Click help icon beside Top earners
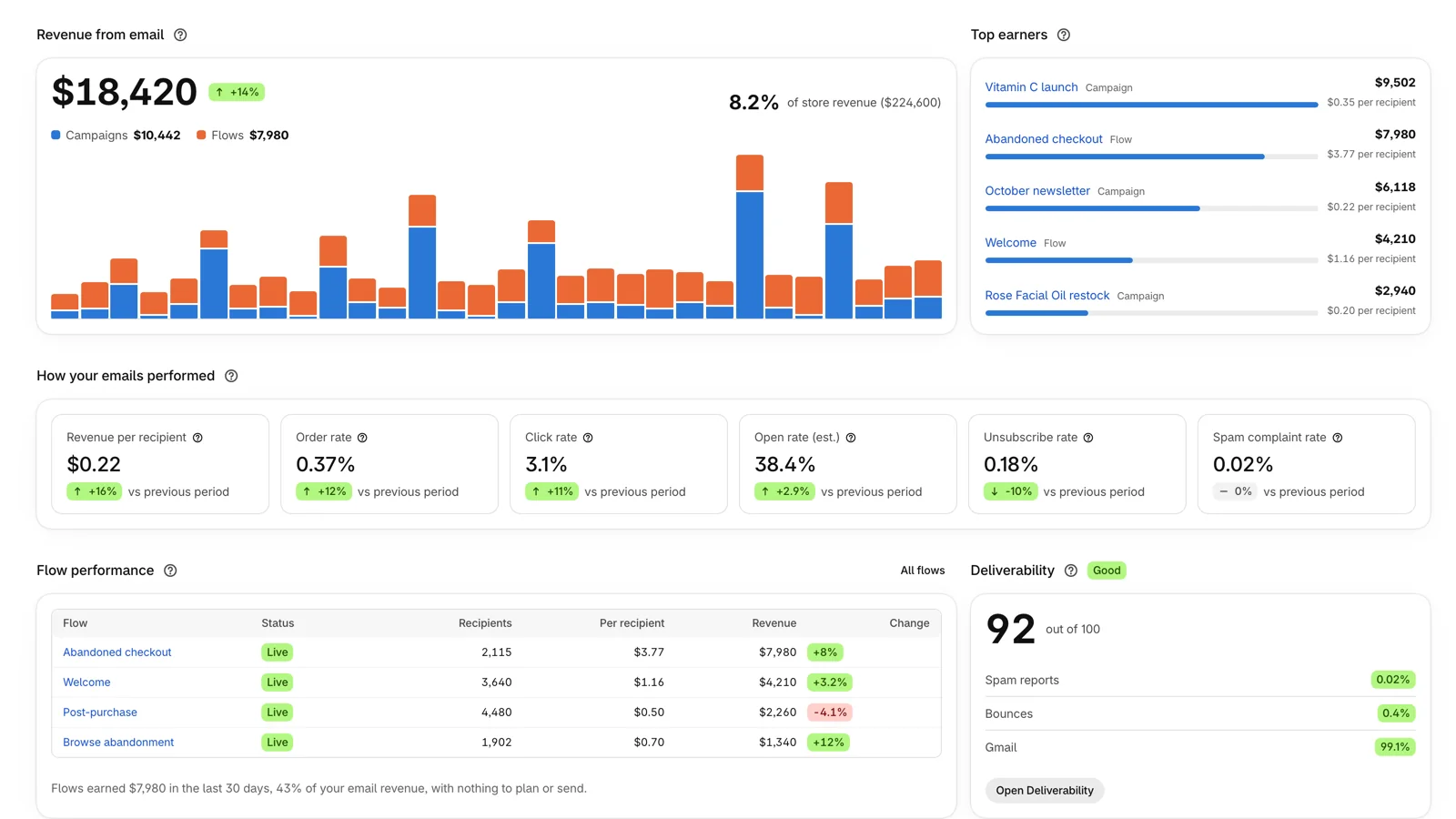Image resolution: width=1456 pixels, height=819 pixels. pos(1064,35)
